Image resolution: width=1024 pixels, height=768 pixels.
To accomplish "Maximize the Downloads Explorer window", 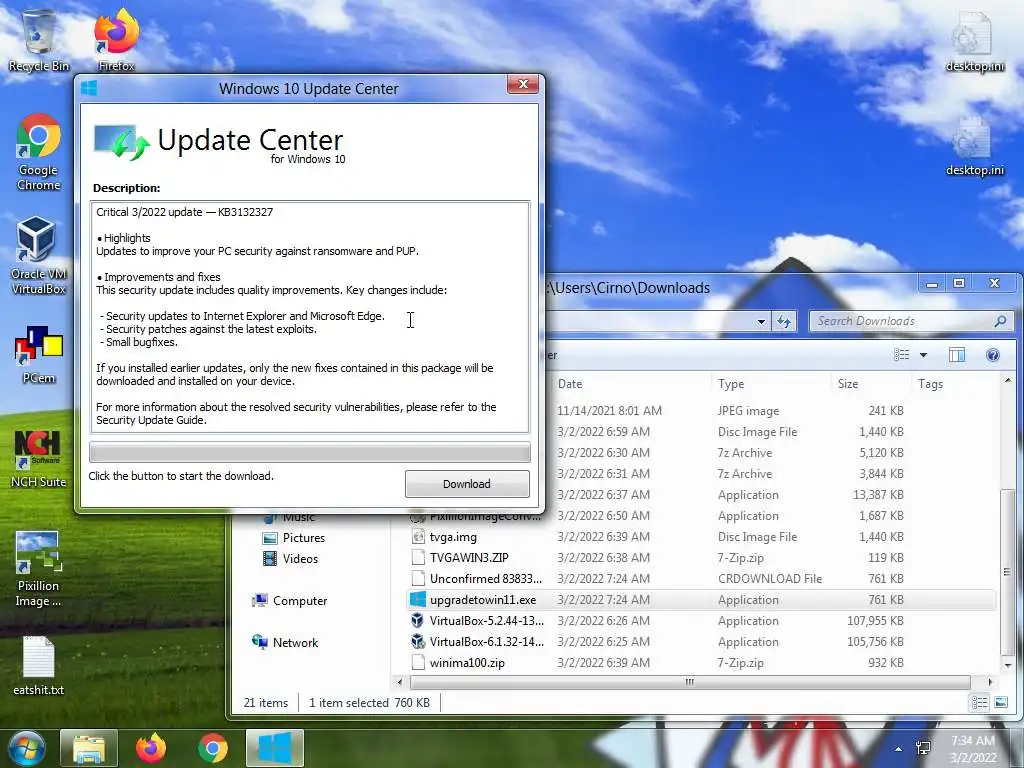I will tap(959, 283).
